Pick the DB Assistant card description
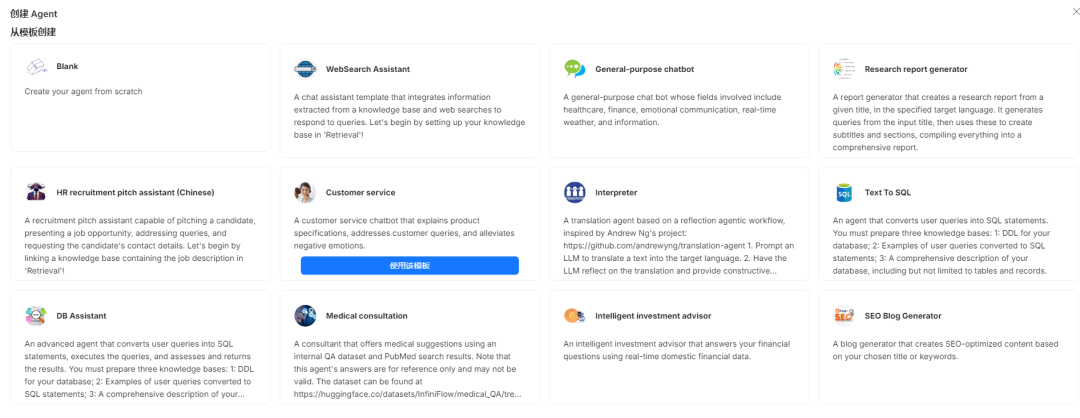 click(139, 368)
